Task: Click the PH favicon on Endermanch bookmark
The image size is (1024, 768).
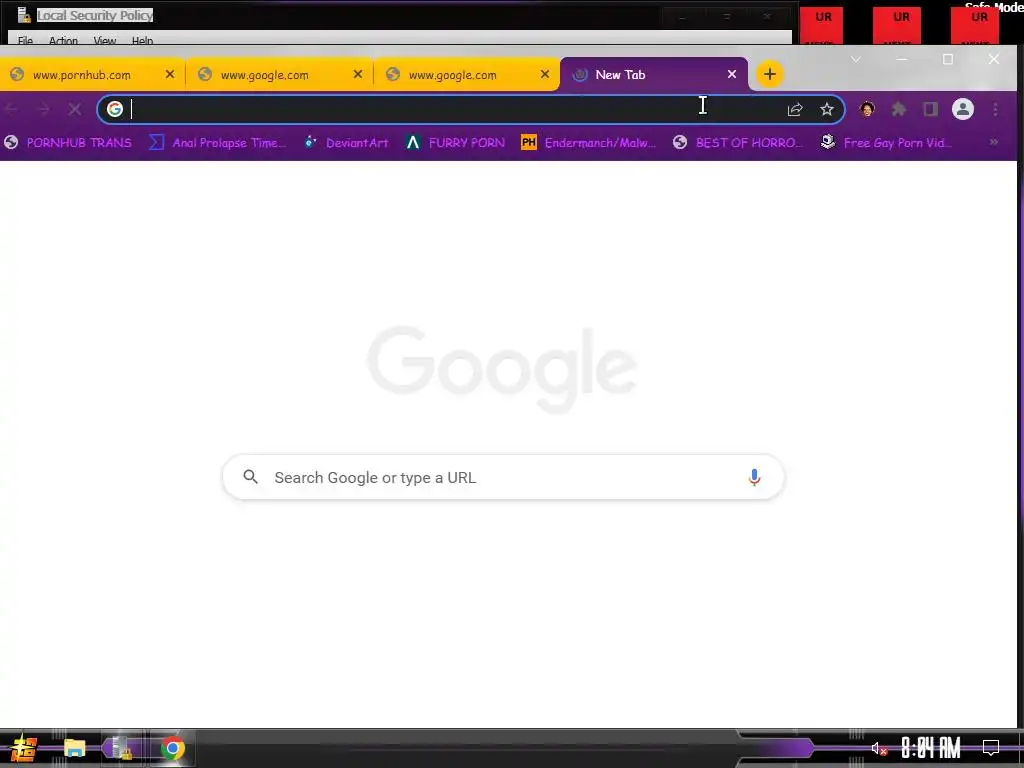Action: point(528,142)
